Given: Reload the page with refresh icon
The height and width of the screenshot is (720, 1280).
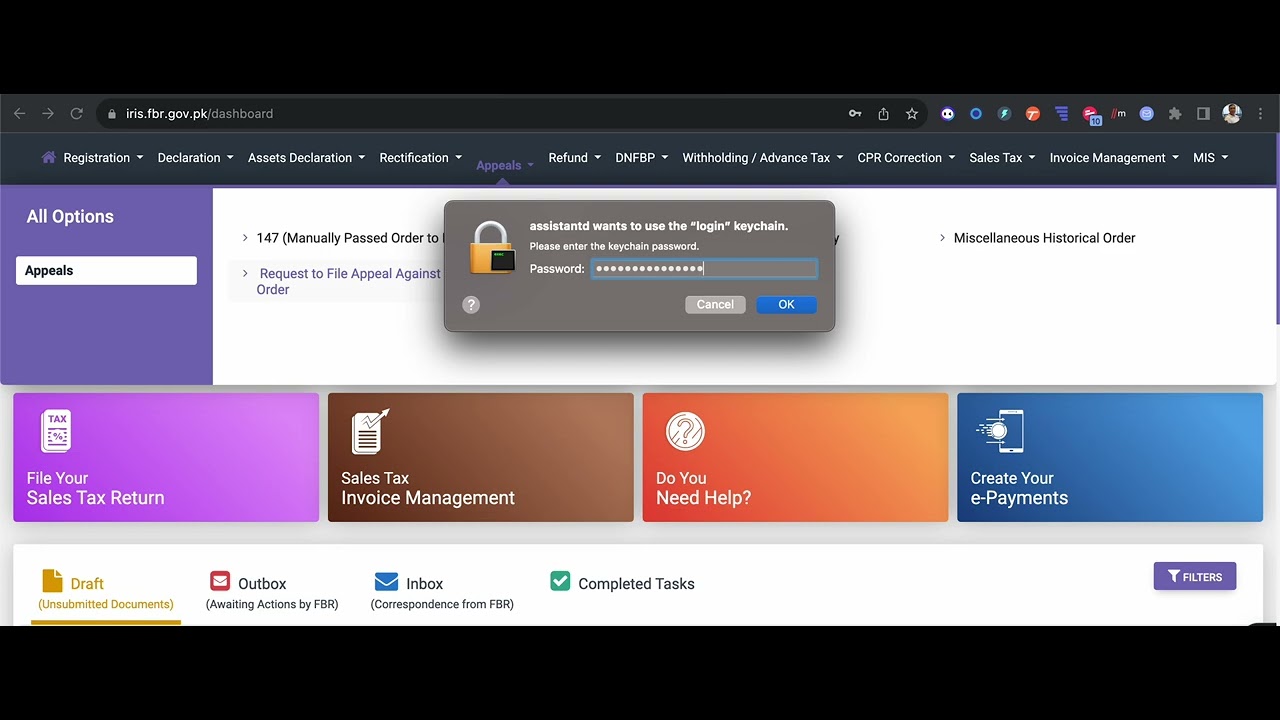Looking at the screenshot, I should pos(76,114).
